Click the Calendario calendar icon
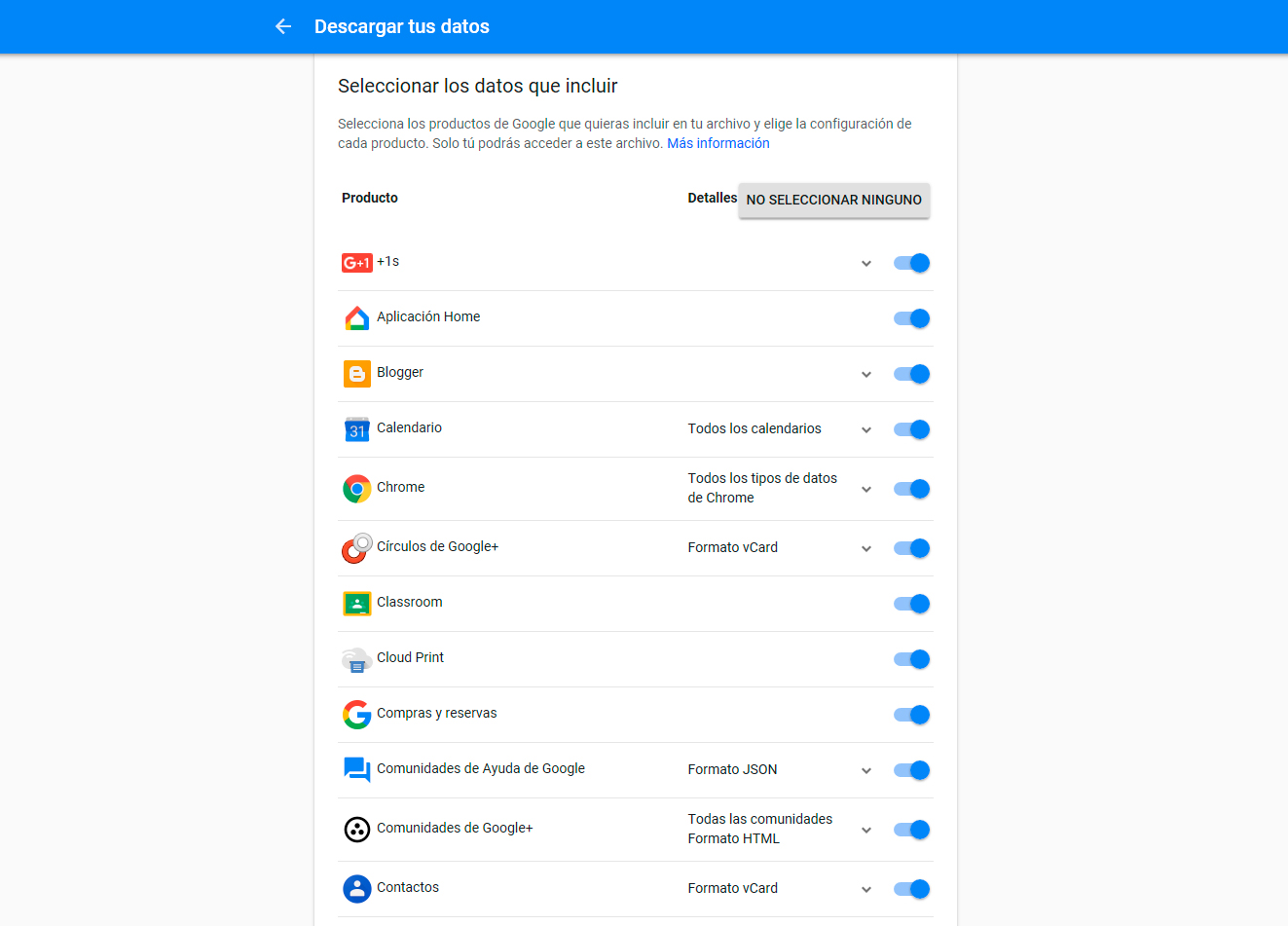 357,429
